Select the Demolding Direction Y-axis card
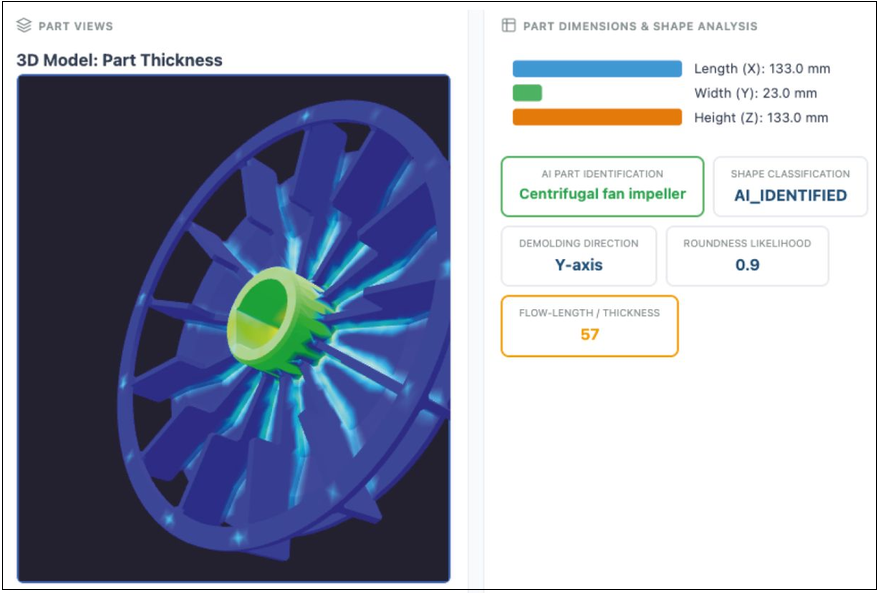Image resolution: width=880 pixels, height=593 pixels. pos(579,256)
